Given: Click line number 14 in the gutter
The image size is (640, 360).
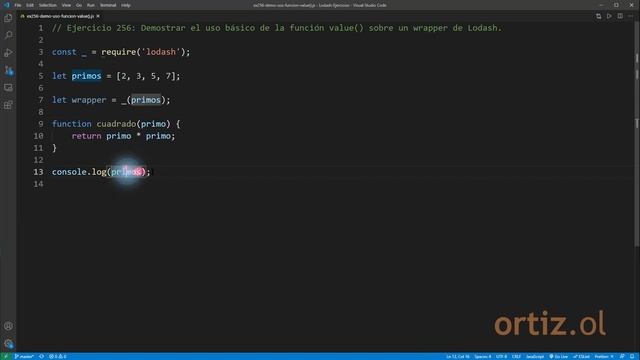Looking at the screenshot, I should 38,184.
